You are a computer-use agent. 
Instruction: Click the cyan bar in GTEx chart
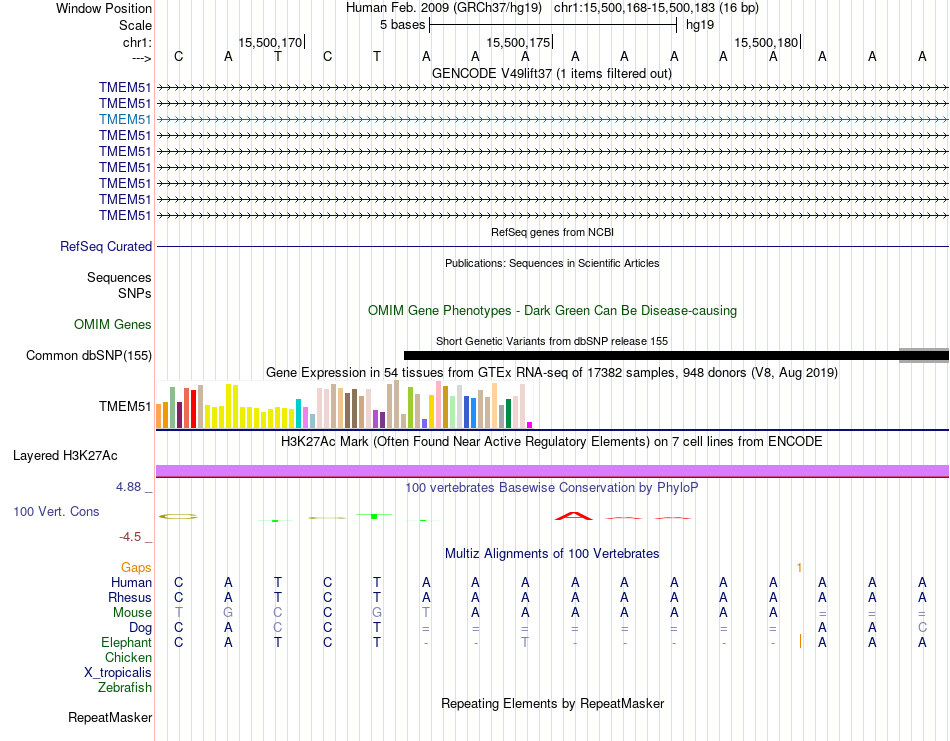[298, 413]
